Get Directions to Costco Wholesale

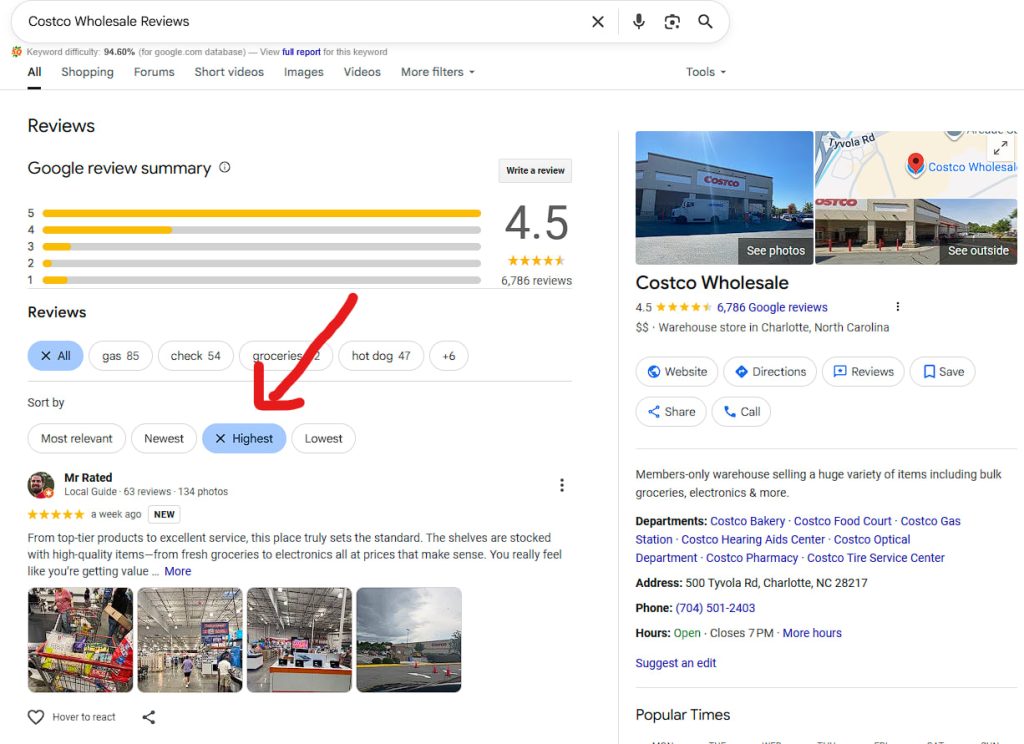(x=770, y=372)
